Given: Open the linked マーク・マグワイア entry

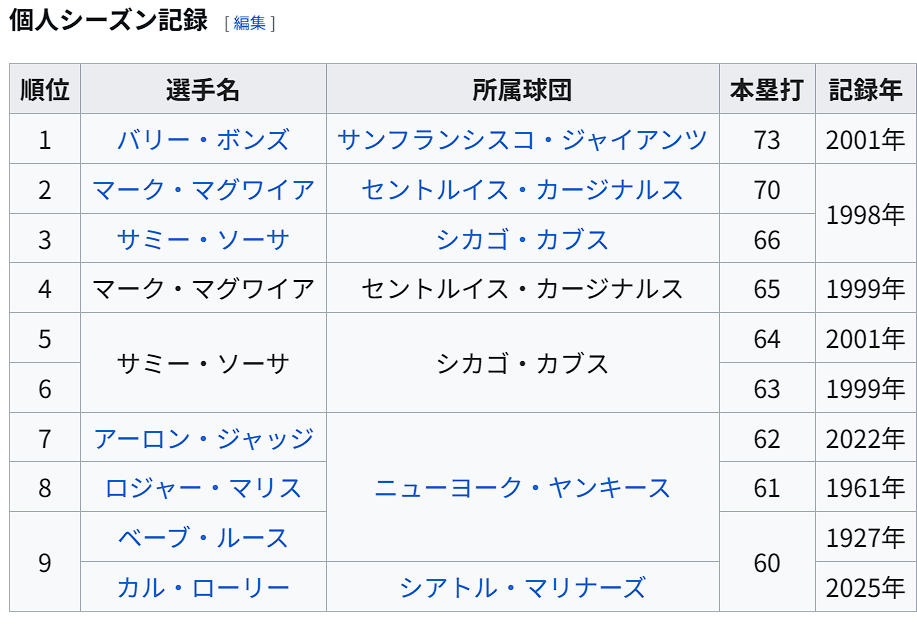Looking at the screenshot, I should tap(203, 190).
